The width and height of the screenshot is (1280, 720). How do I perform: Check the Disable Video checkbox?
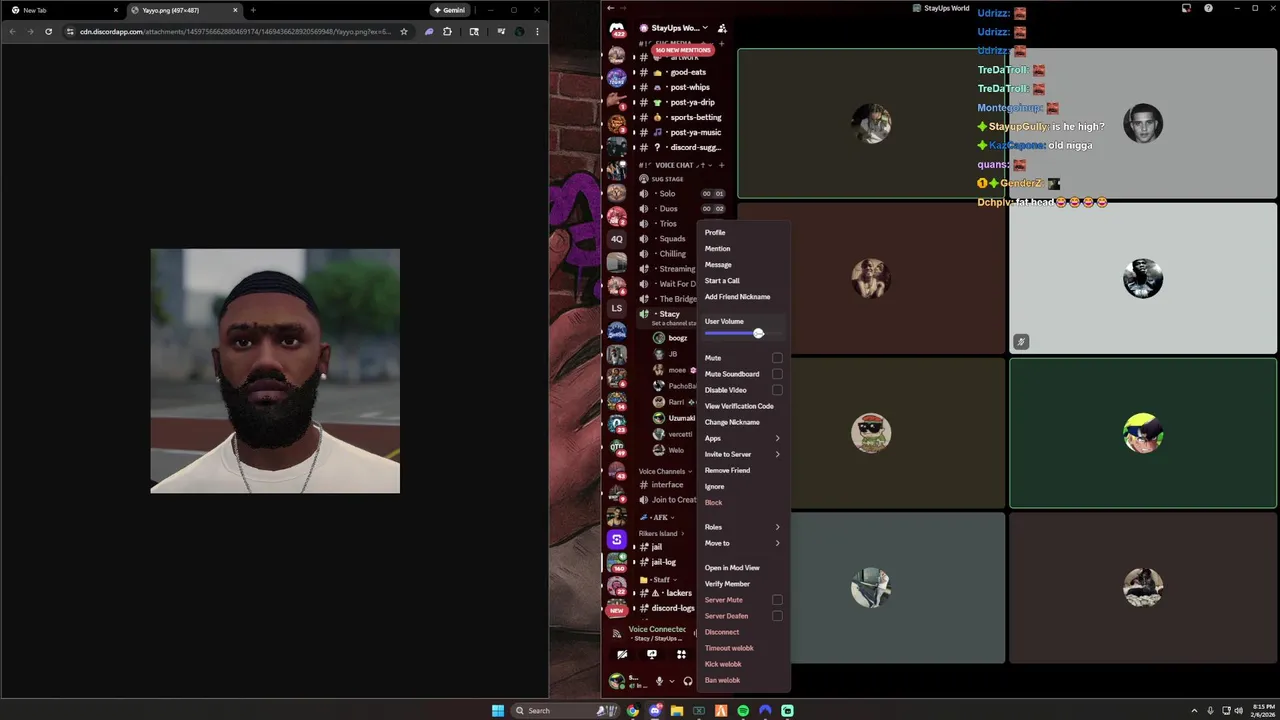(777, 390)
